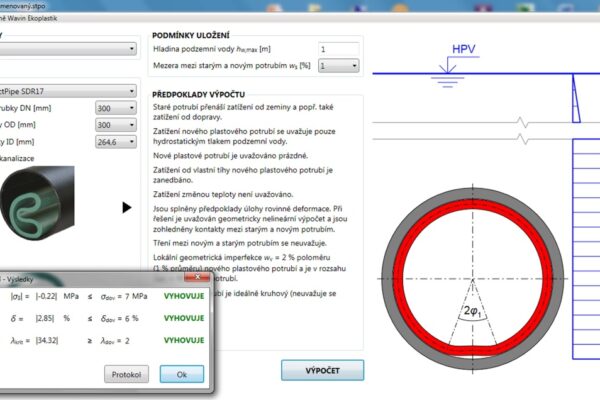600x400 pixels.
Task: Expand the DN [mm] 300 dropdown
Action: (116, 108)
